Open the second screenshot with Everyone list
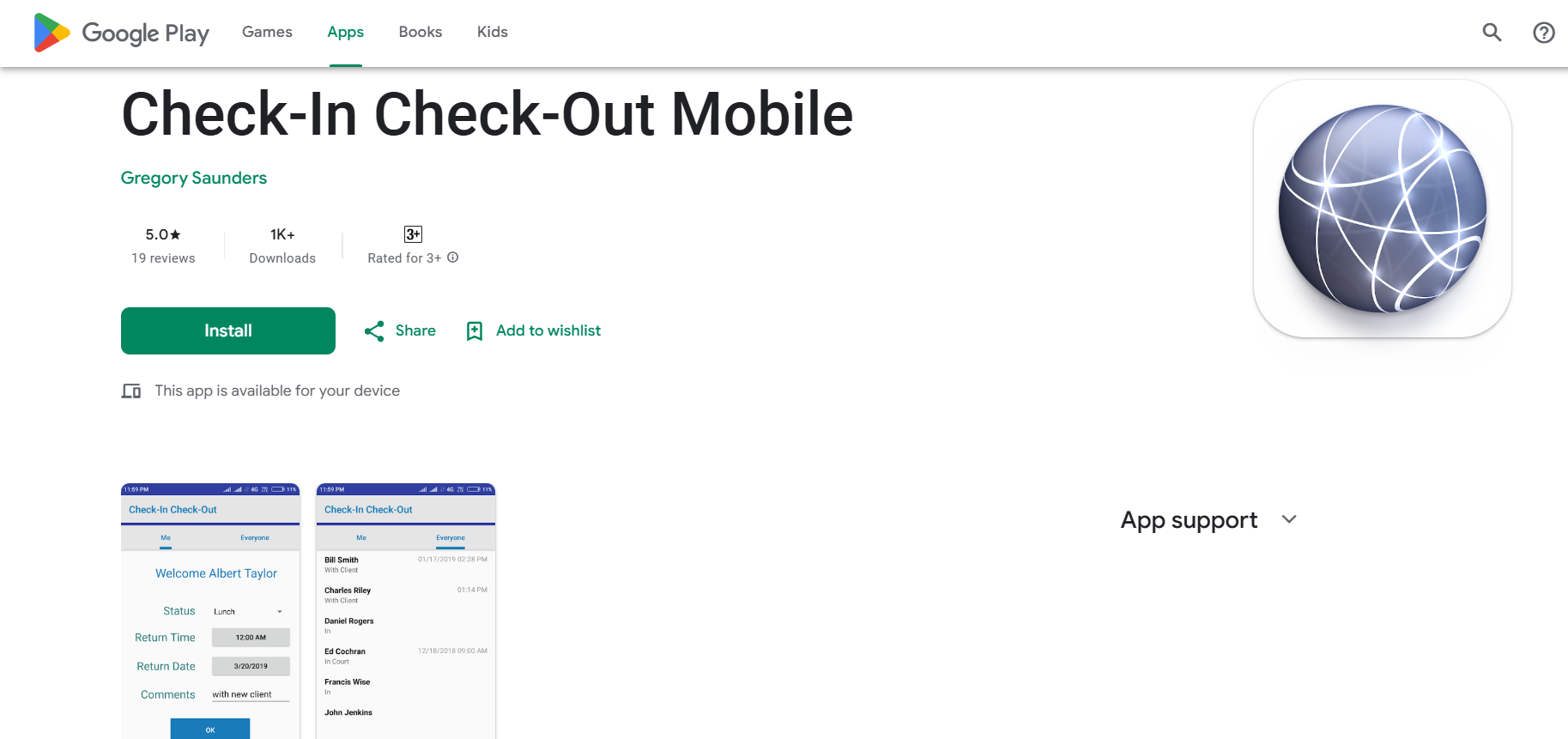The height and width of the screenshot is (739, 1568). click(406, 611)
